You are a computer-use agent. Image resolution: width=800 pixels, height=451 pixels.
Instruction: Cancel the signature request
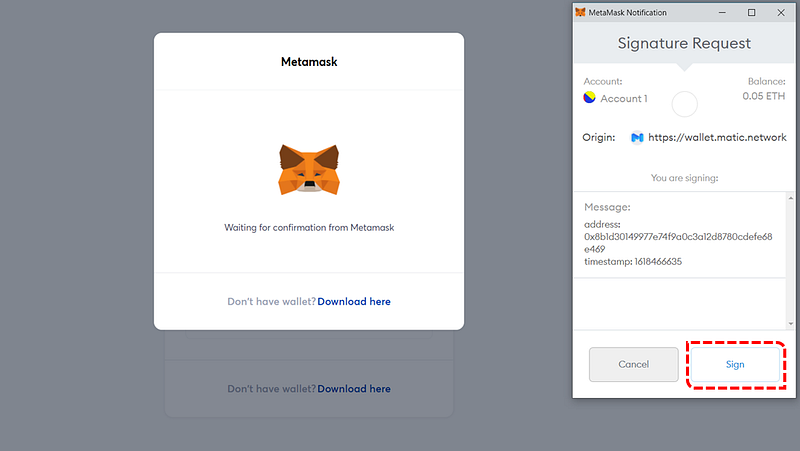tap(633, 364)
